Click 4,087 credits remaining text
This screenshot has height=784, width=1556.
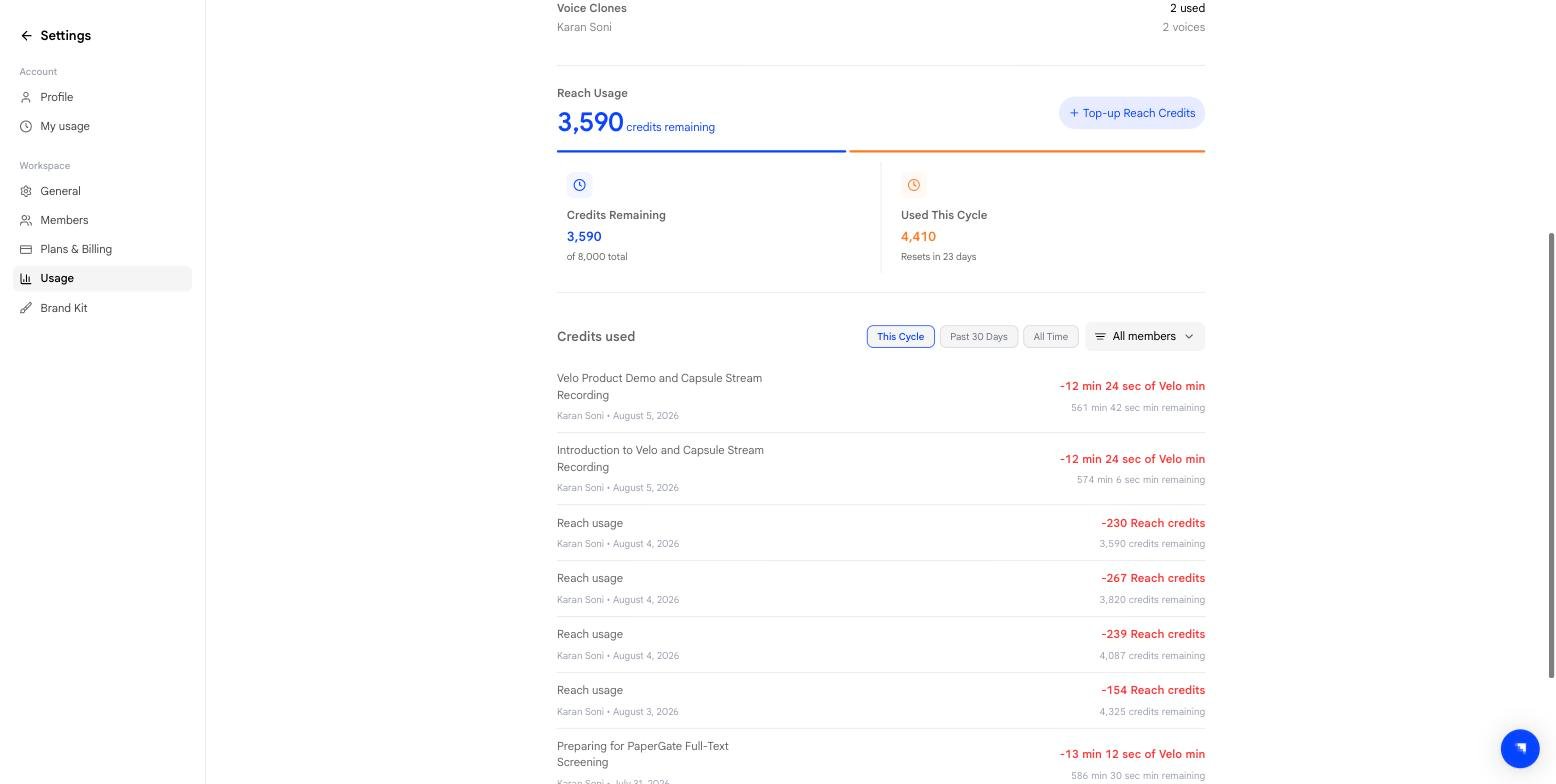pyautogui.click(x=1152, y=656)
